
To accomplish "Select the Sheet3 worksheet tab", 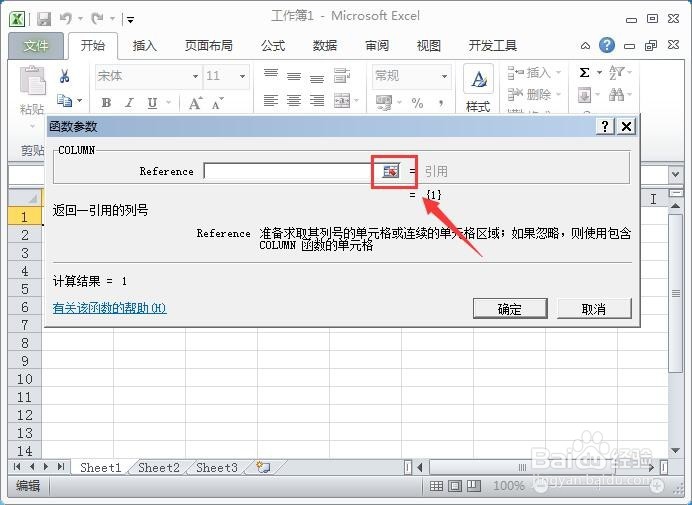I will (217, 467).
